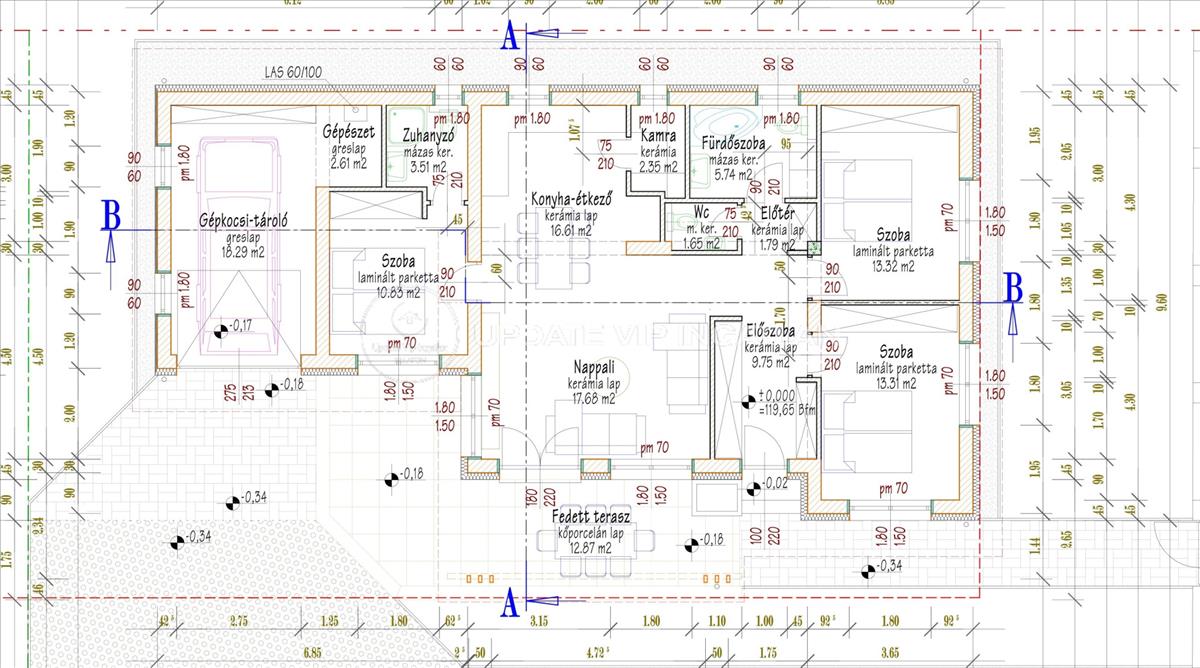
Task: Click the Gépészet room label
Action: [348, 132]
